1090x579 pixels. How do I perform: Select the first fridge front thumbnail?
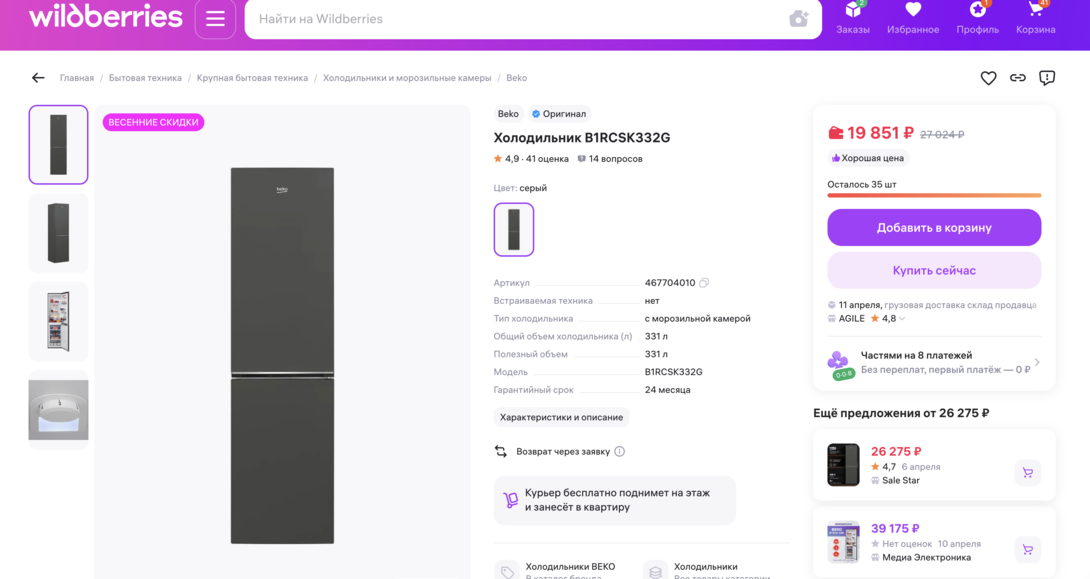tap(58, 145)
